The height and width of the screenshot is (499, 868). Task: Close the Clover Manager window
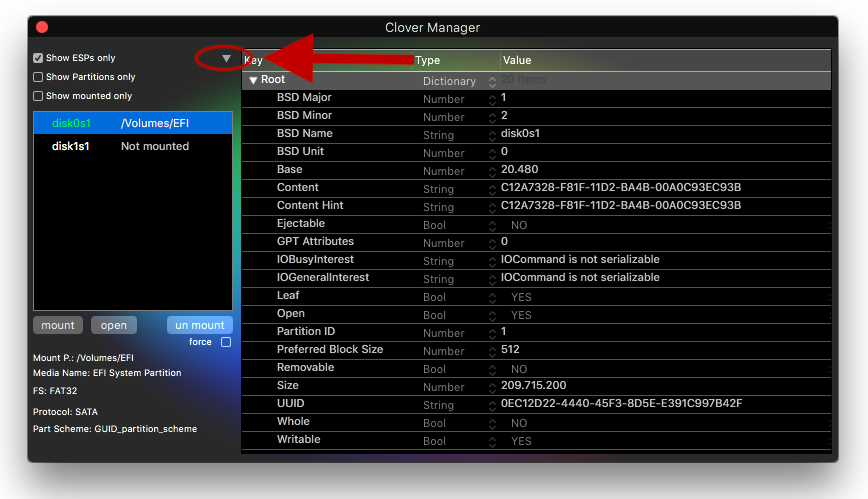click(42, 27)
